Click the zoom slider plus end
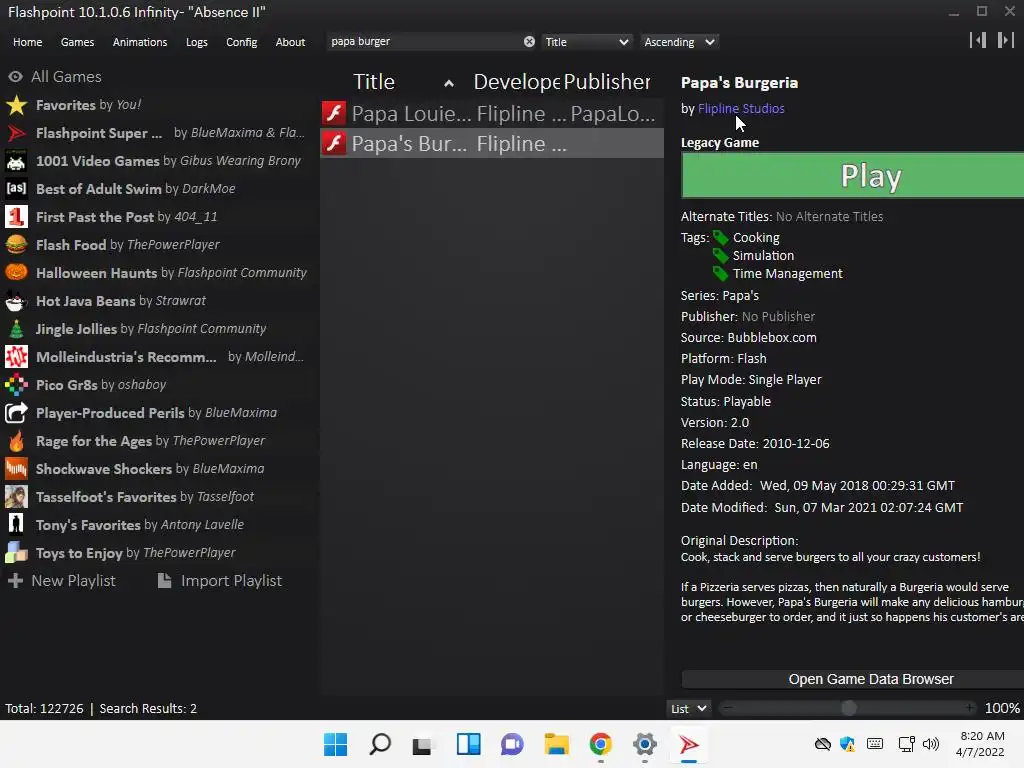The image size is (1024, 768). [x=970, y=708]
